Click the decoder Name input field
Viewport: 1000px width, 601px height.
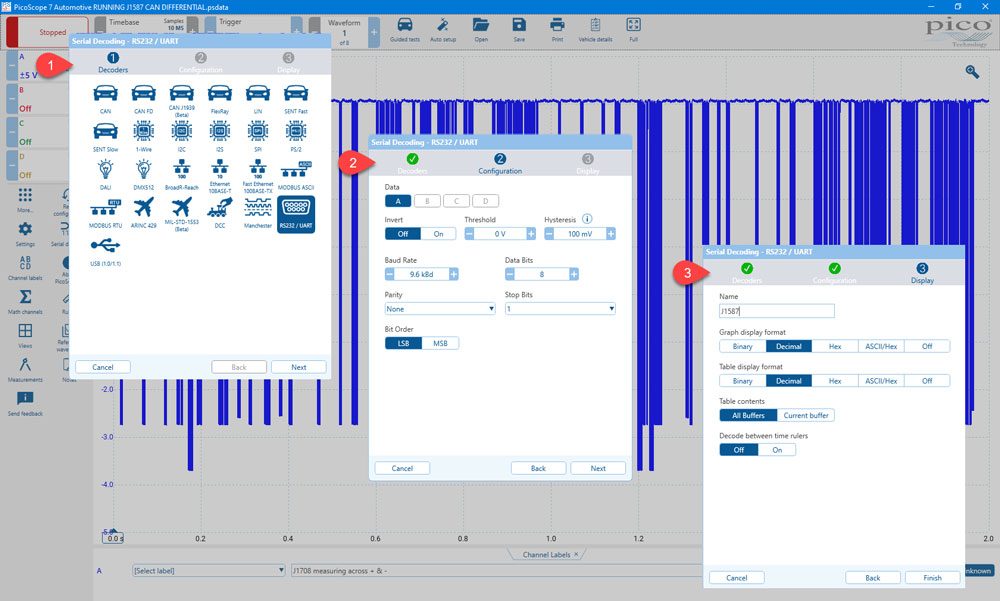click(x=777, y=311)
